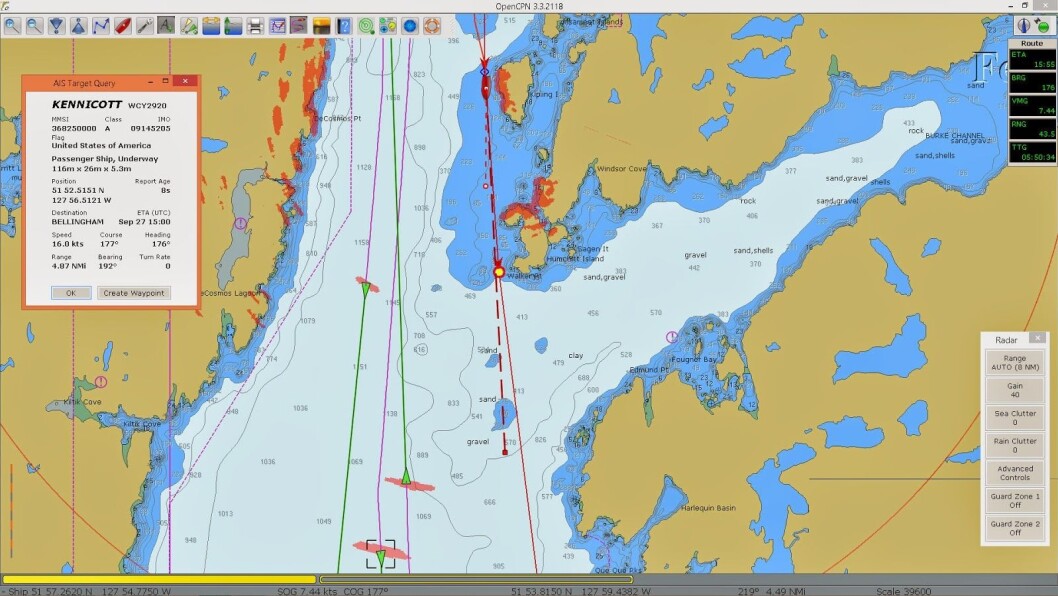Toggle ENC text display (A icon)
Image resolution: width=1058 pixels, height=596 pixels.
click(166, 26)
